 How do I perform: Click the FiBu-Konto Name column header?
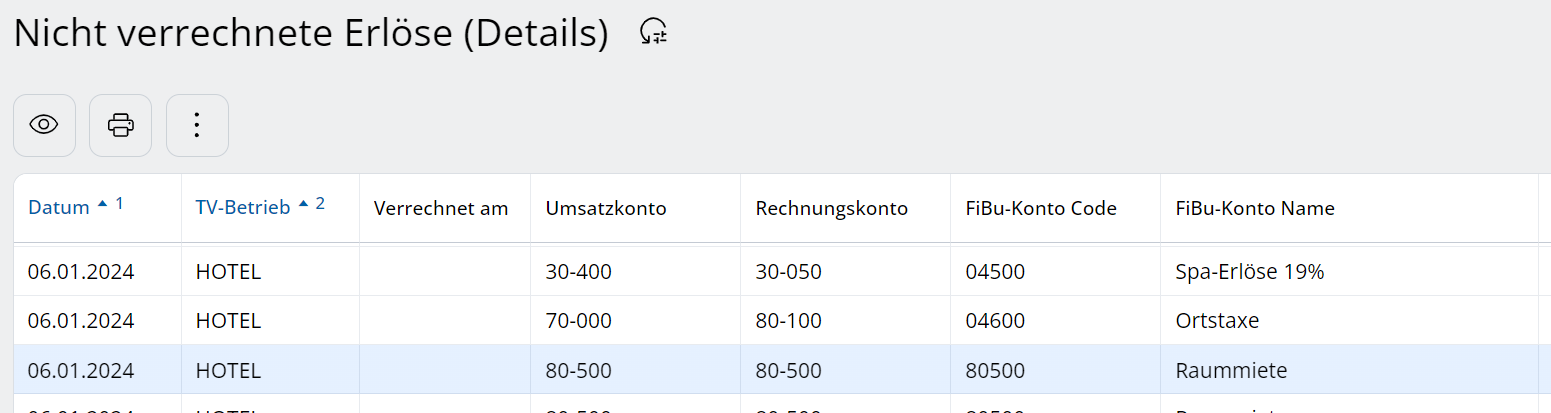point(1255,208)
